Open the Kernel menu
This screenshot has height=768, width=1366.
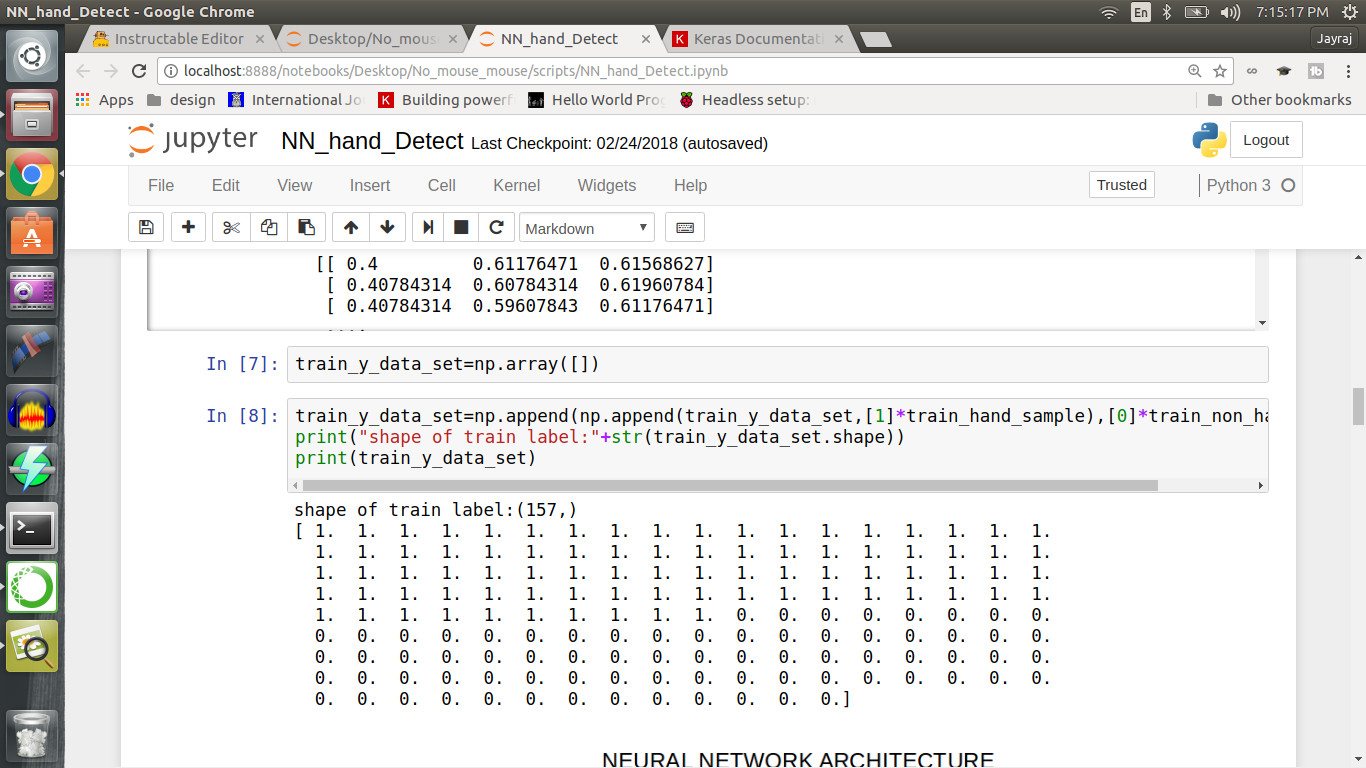click(x=517, y=185)
